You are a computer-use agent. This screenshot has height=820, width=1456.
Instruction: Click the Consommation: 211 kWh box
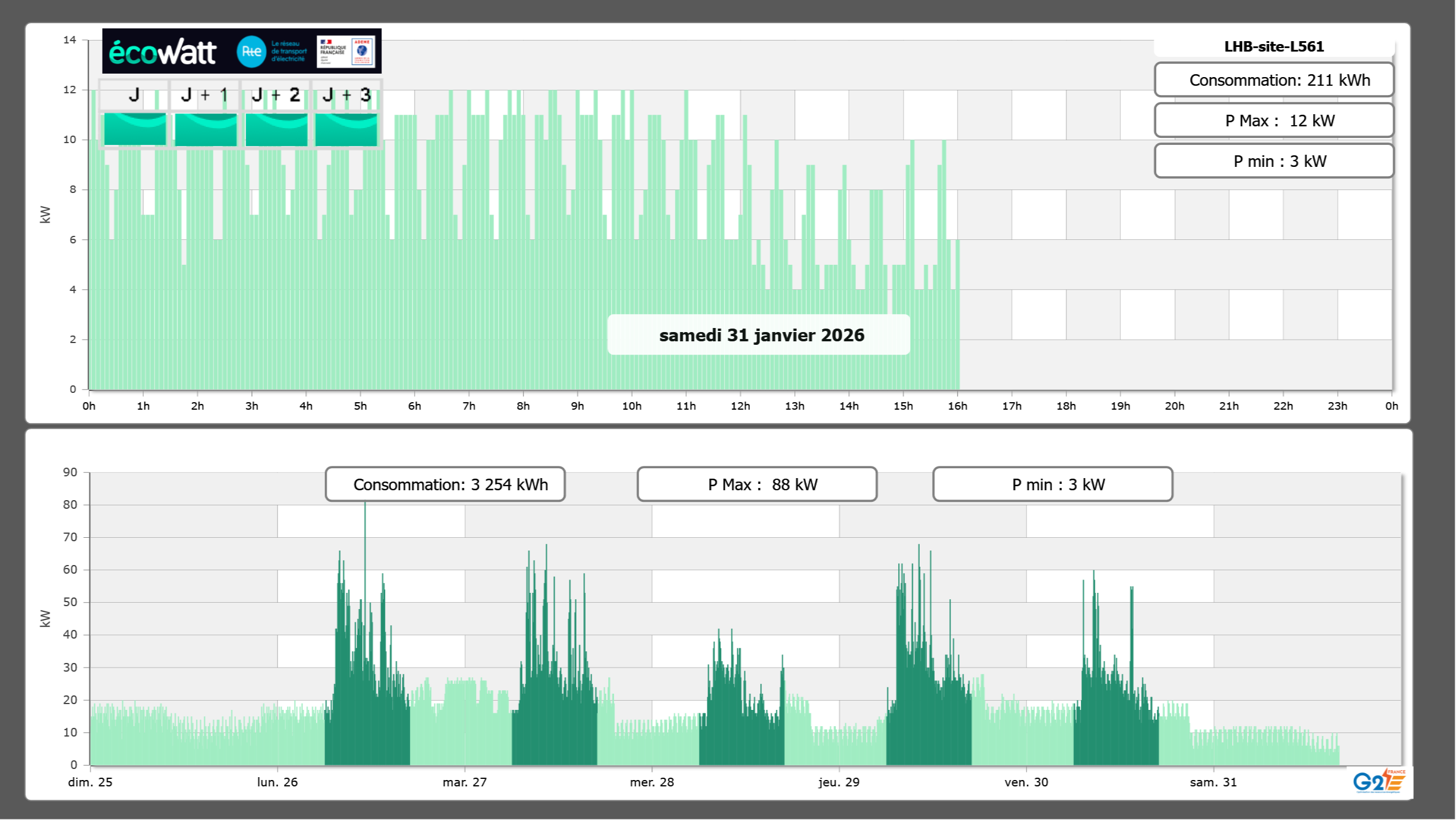click(x=1273, y=80)
